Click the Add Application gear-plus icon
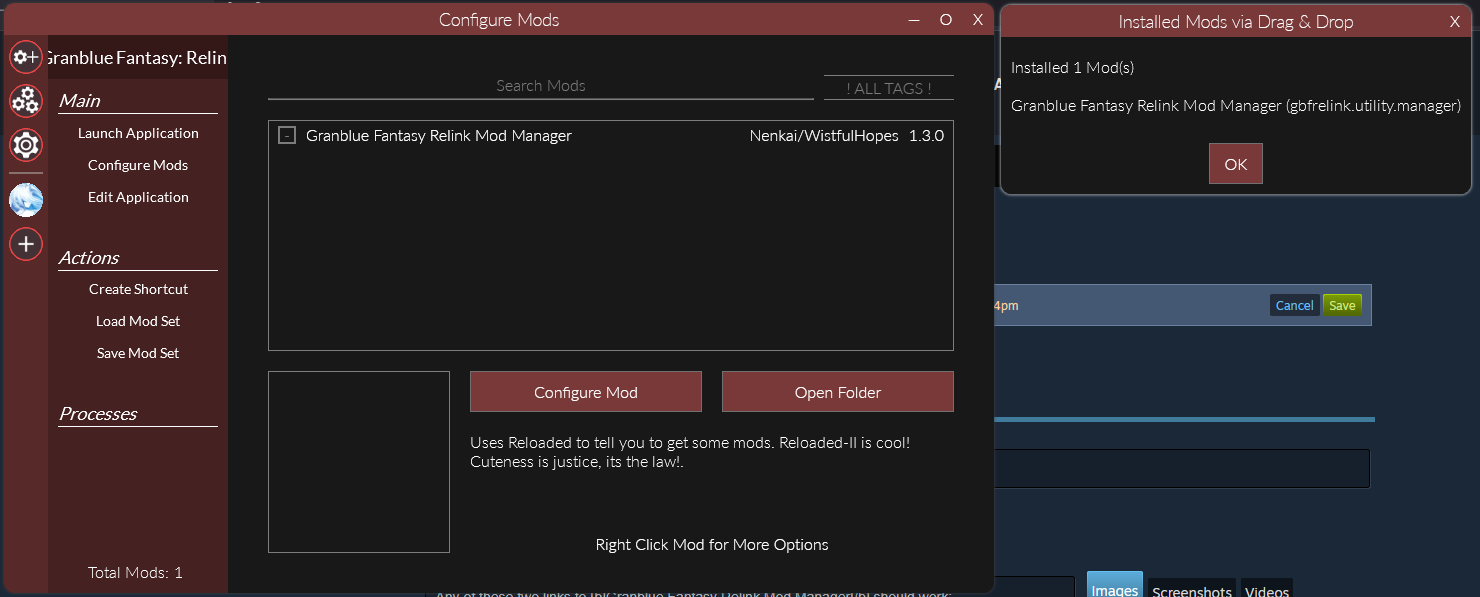Screen dimensions: 1480x597 (x=26, y=57)
